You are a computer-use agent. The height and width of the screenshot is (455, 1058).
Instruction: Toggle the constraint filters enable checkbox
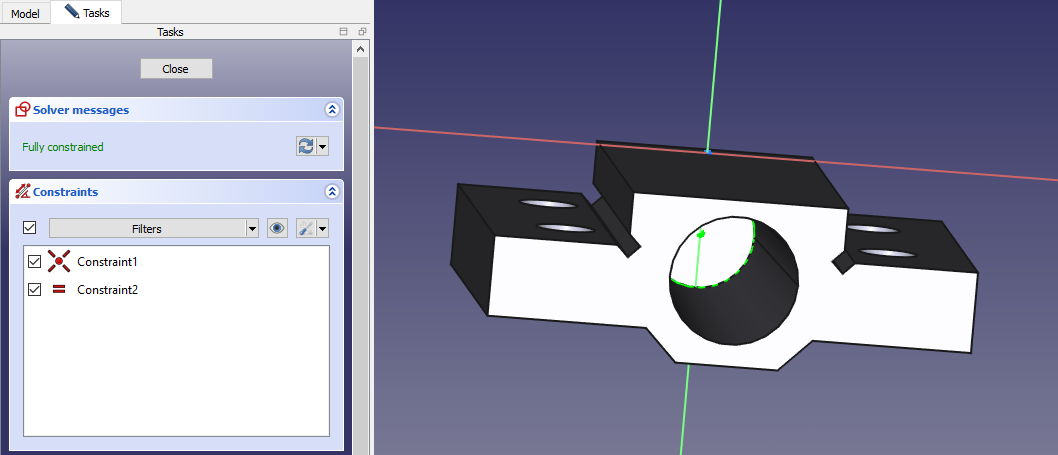30,229
